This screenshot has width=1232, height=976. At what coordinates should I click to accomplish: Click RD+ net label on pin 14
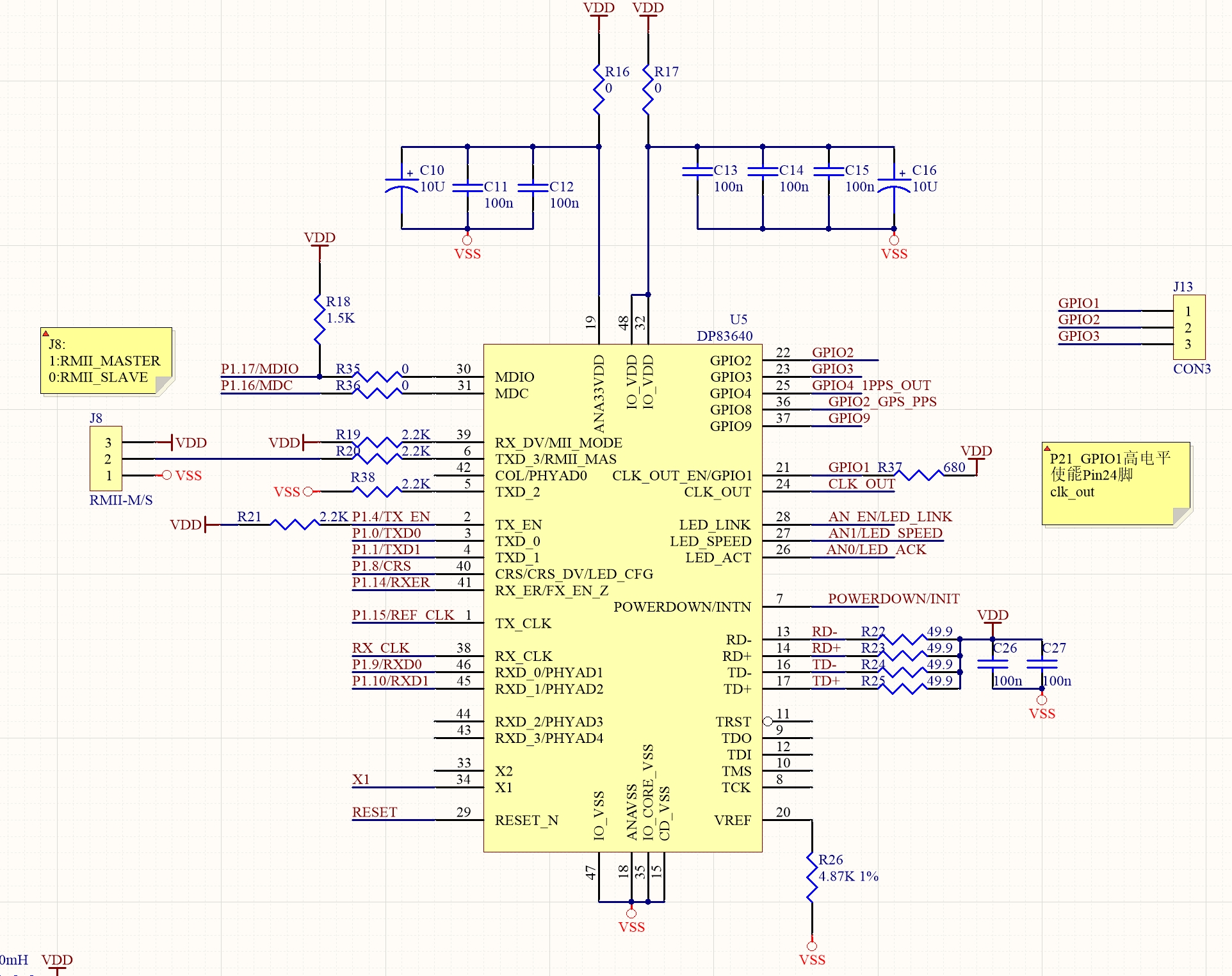pos(826,648)
